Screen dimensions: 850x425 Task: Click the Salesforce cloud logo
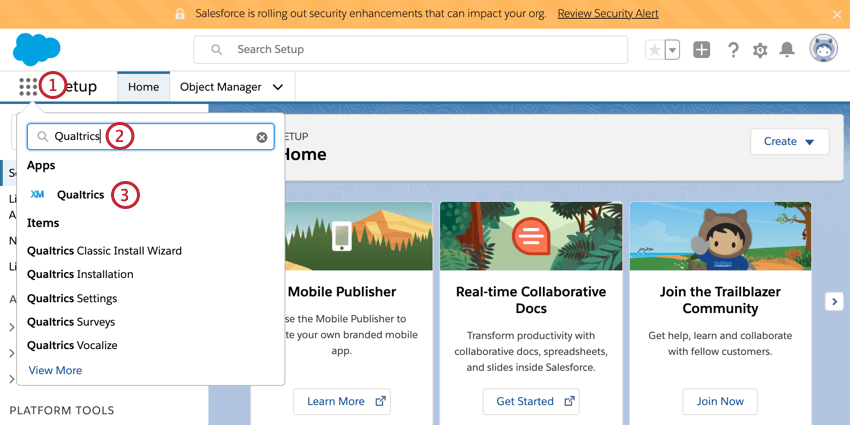37,49
